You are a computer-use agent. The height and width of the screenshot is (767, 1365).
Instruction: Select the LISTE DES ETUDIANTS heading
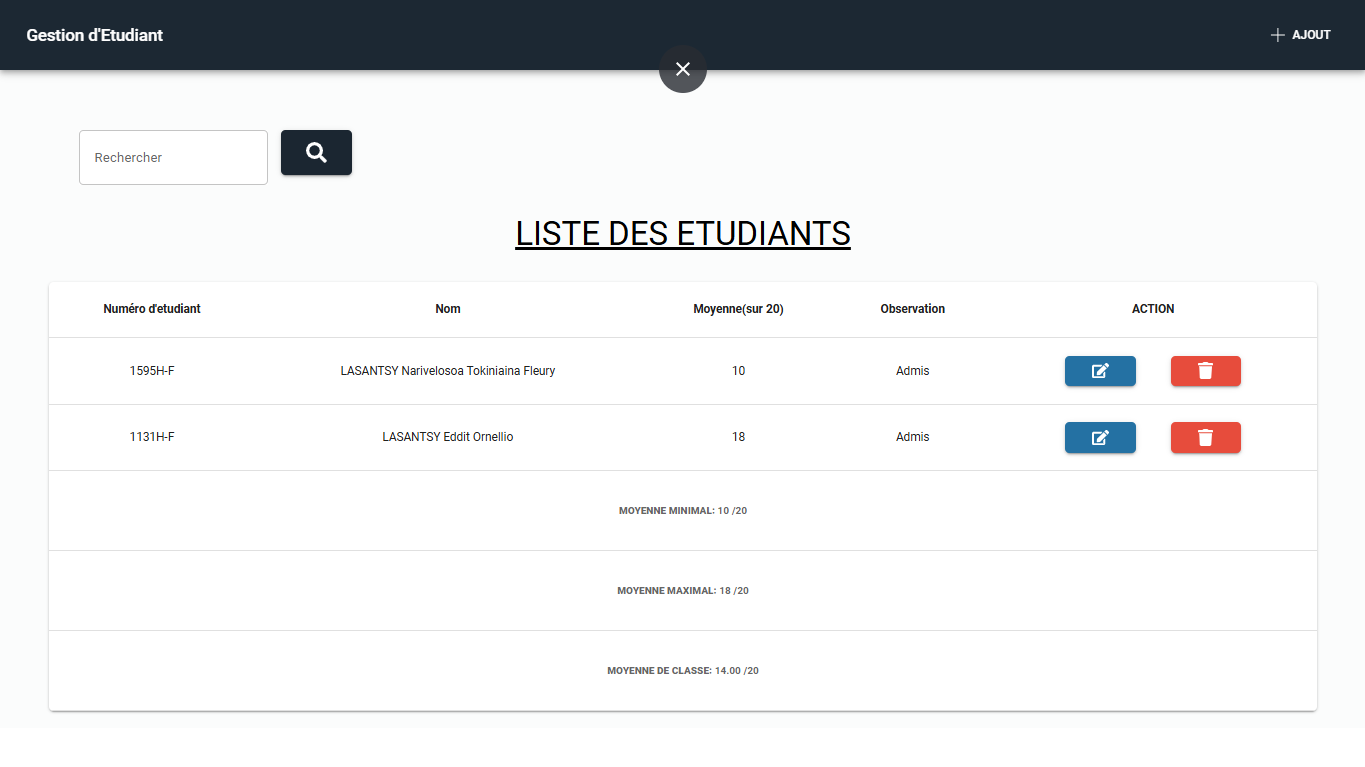683,233
